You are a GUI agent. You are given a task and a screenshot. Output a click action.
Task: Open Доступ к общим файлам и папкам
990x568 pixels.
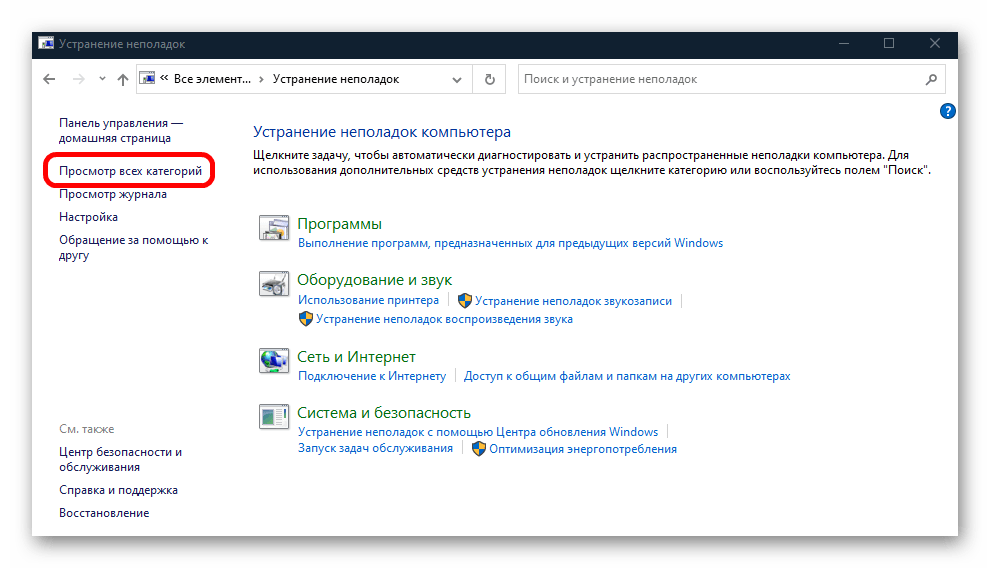pos(627,376)
